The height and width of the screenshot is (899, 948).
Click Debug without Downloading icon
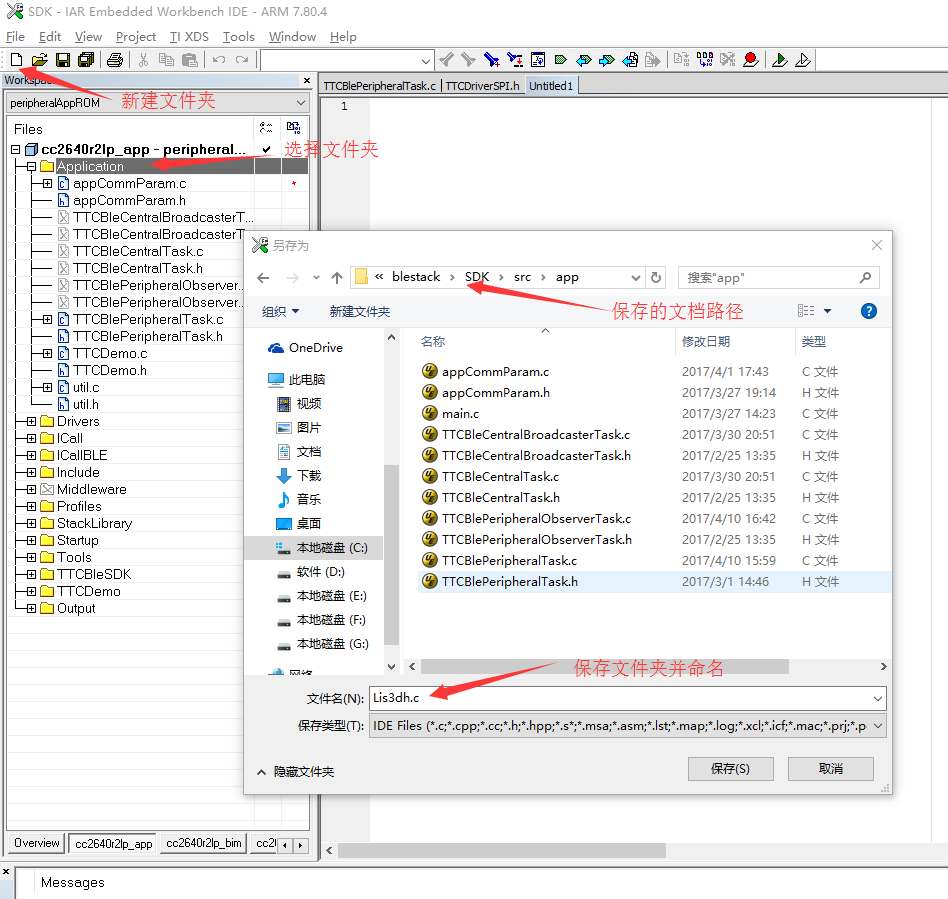(803, 60)
